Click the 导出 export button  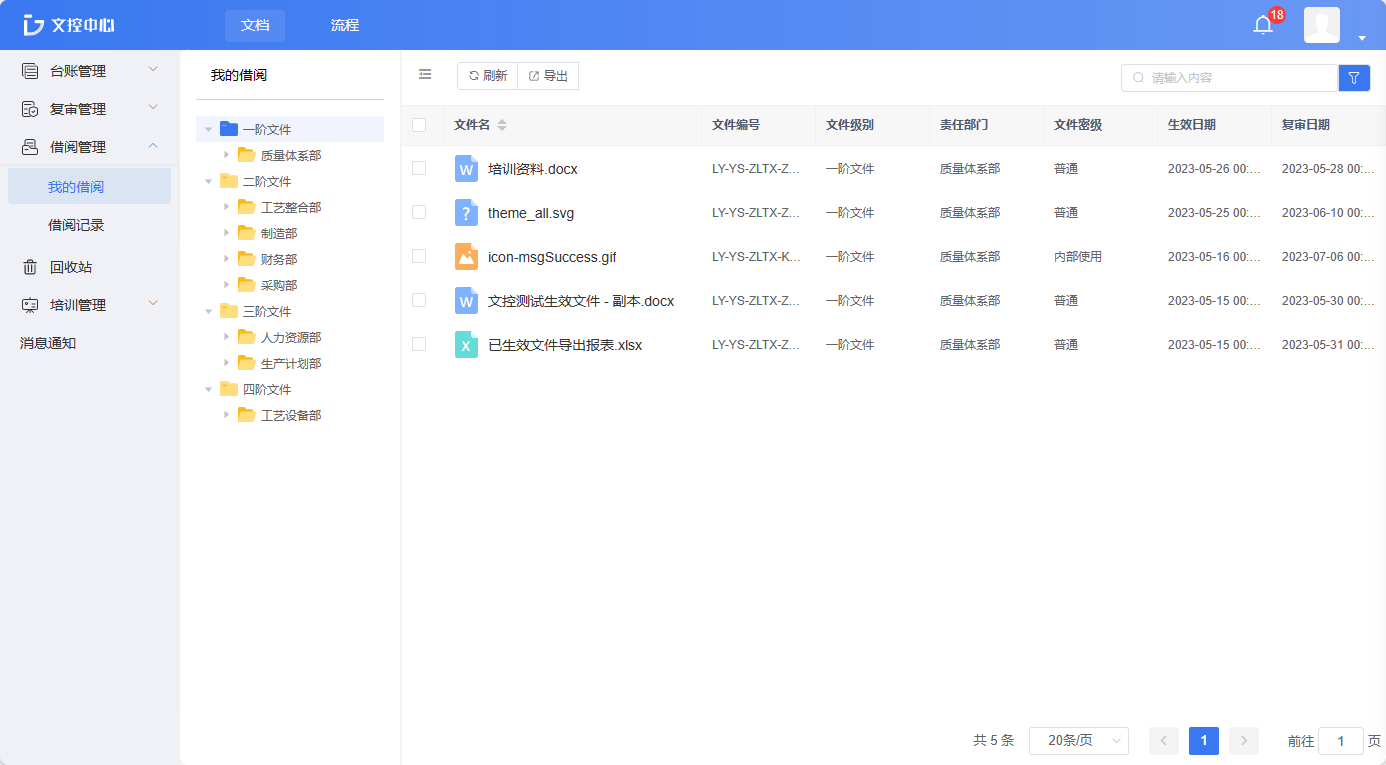(x=547, y=74)
